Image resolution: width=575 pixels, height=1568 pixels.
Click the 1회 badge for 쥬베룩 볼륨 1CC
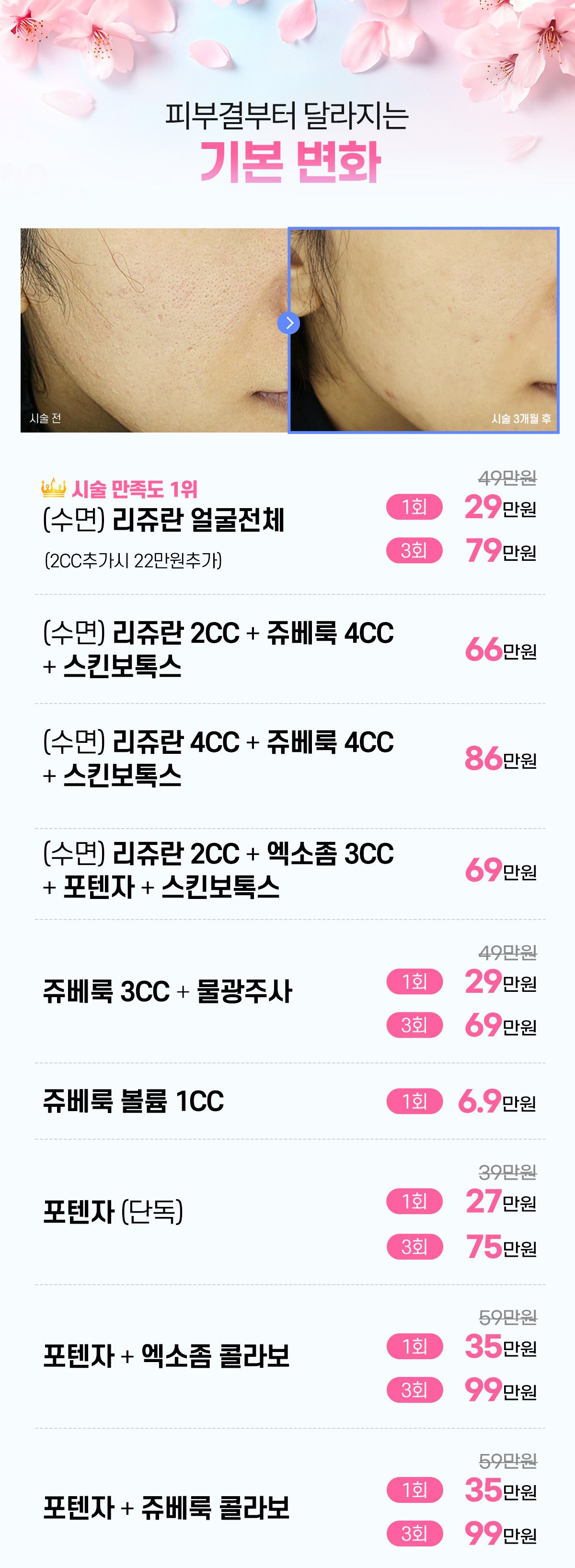414,1101
